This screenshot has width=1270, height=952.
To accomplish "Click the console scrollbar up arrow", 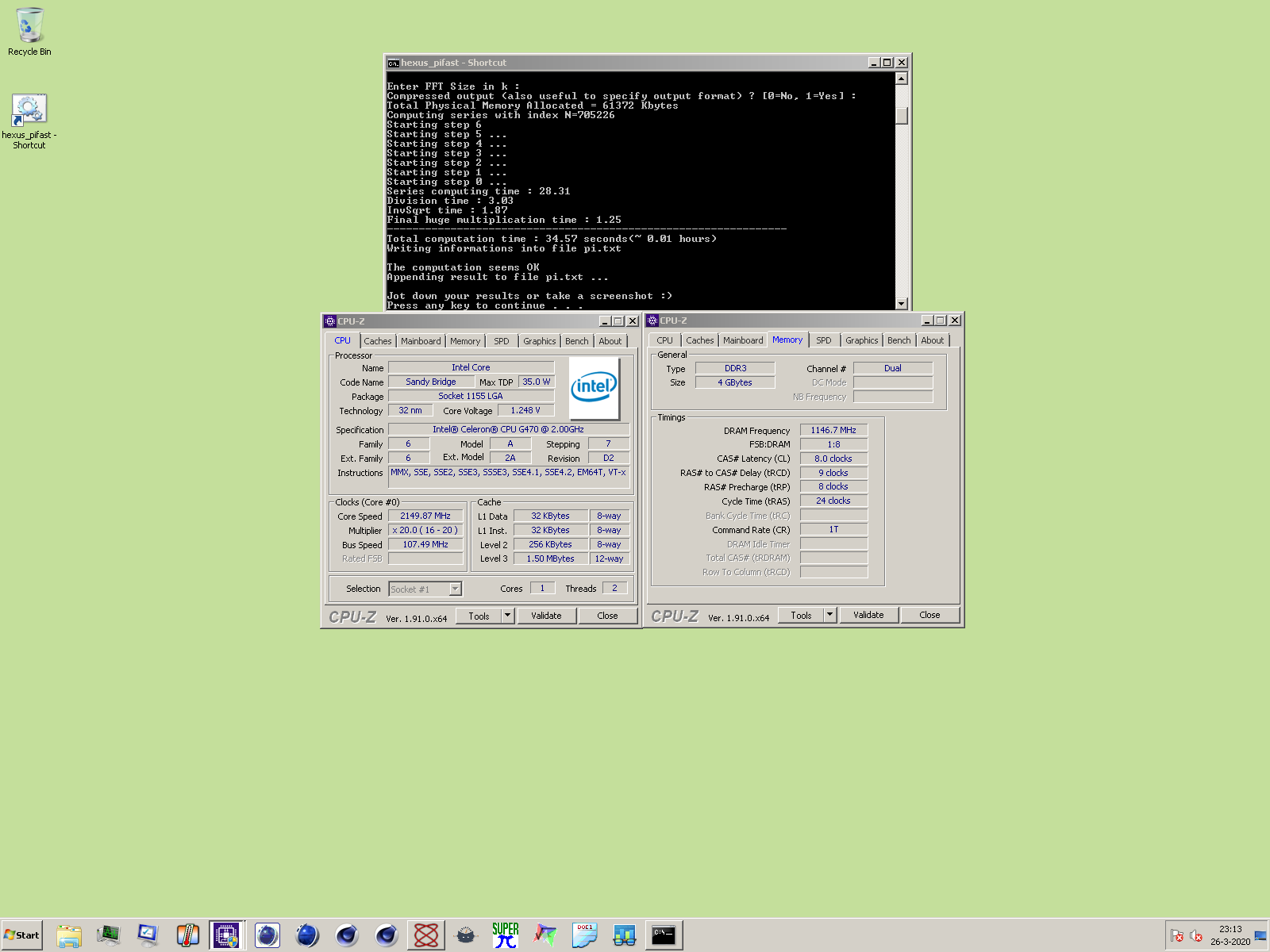I will [x=902, y=79].
